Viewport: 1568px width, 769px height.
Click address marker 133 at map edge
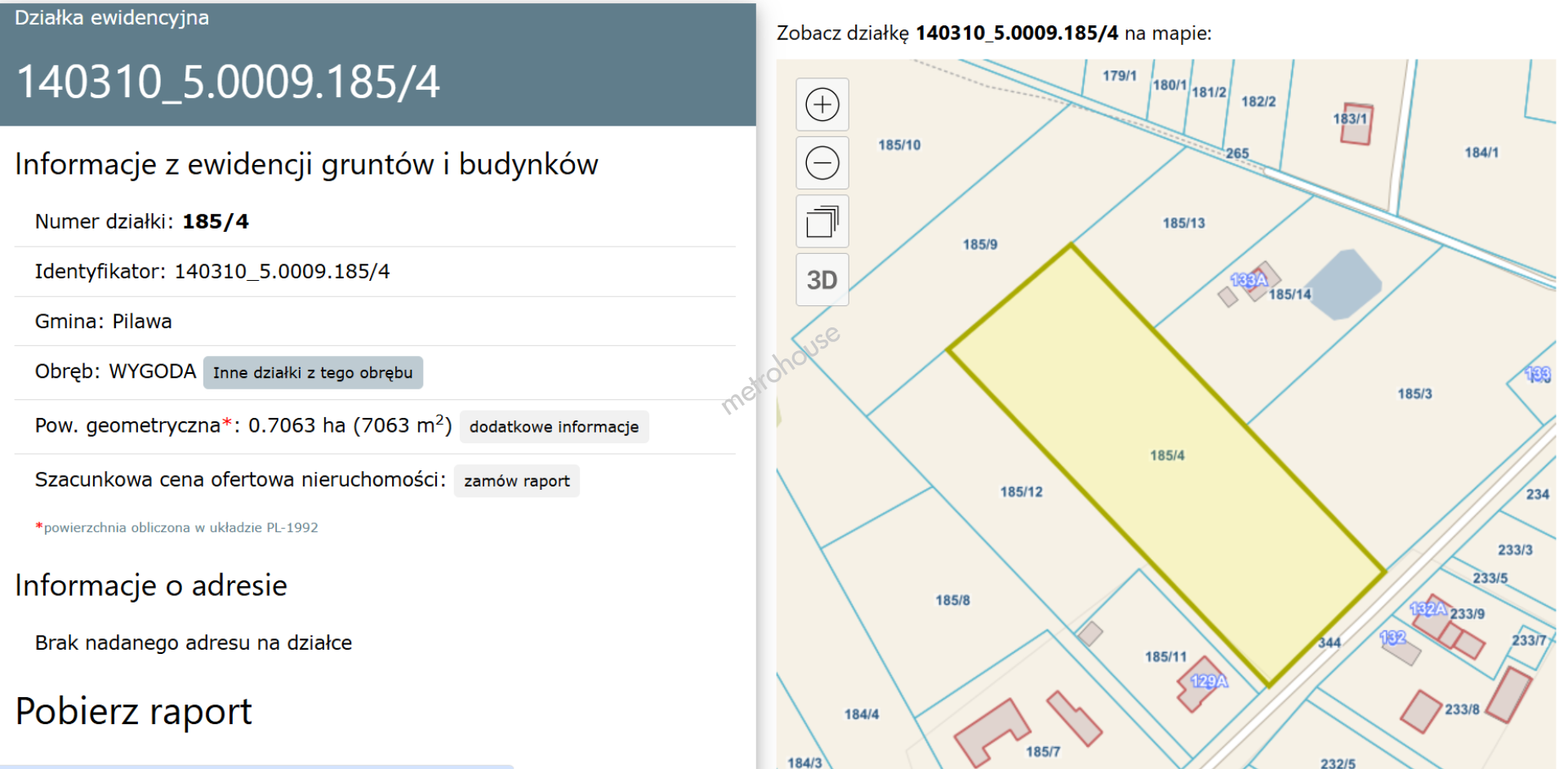(1538, 374)
